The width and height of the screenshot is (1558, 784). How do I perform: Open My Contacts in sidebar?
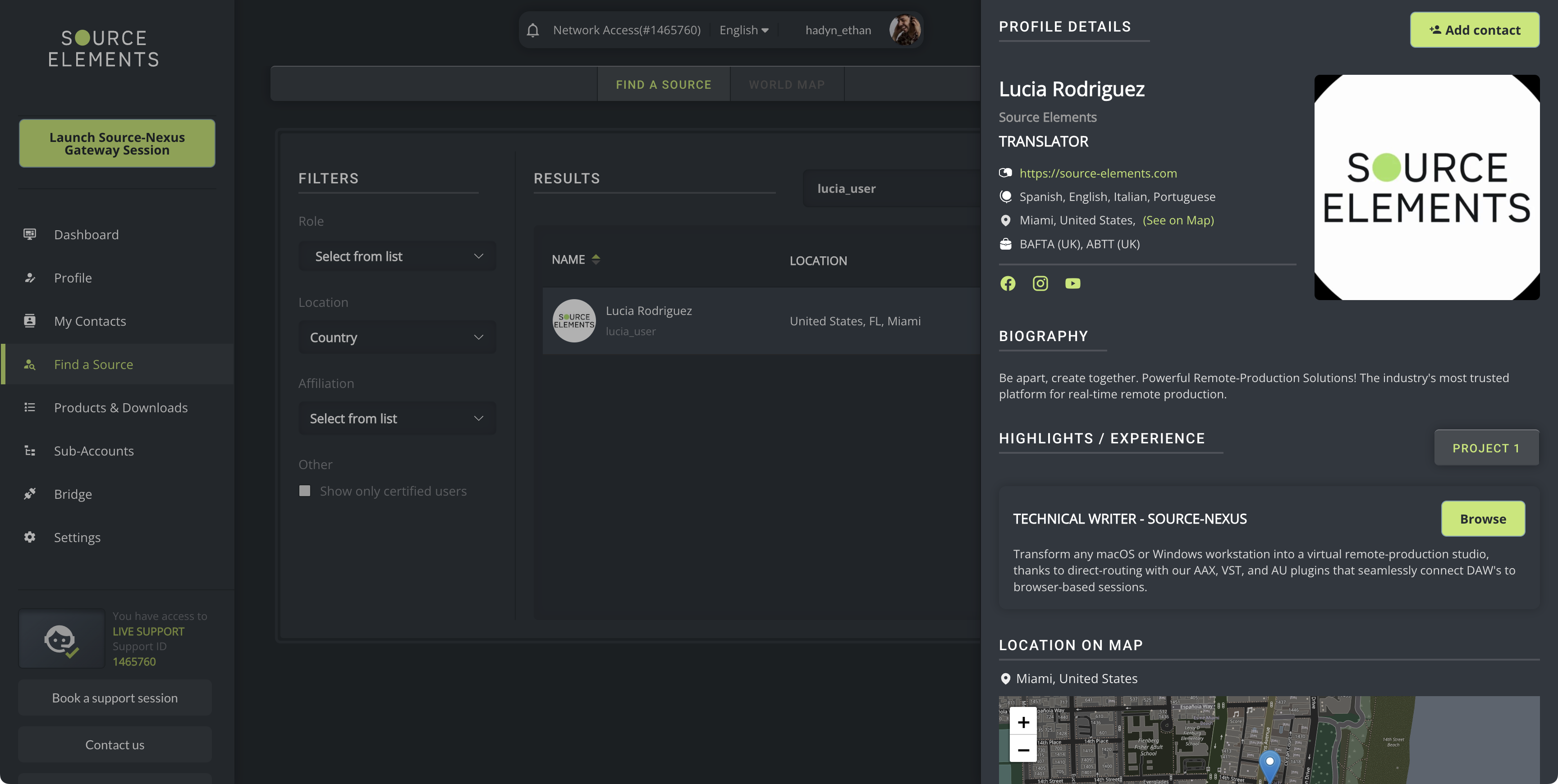[x=90, y=321]
